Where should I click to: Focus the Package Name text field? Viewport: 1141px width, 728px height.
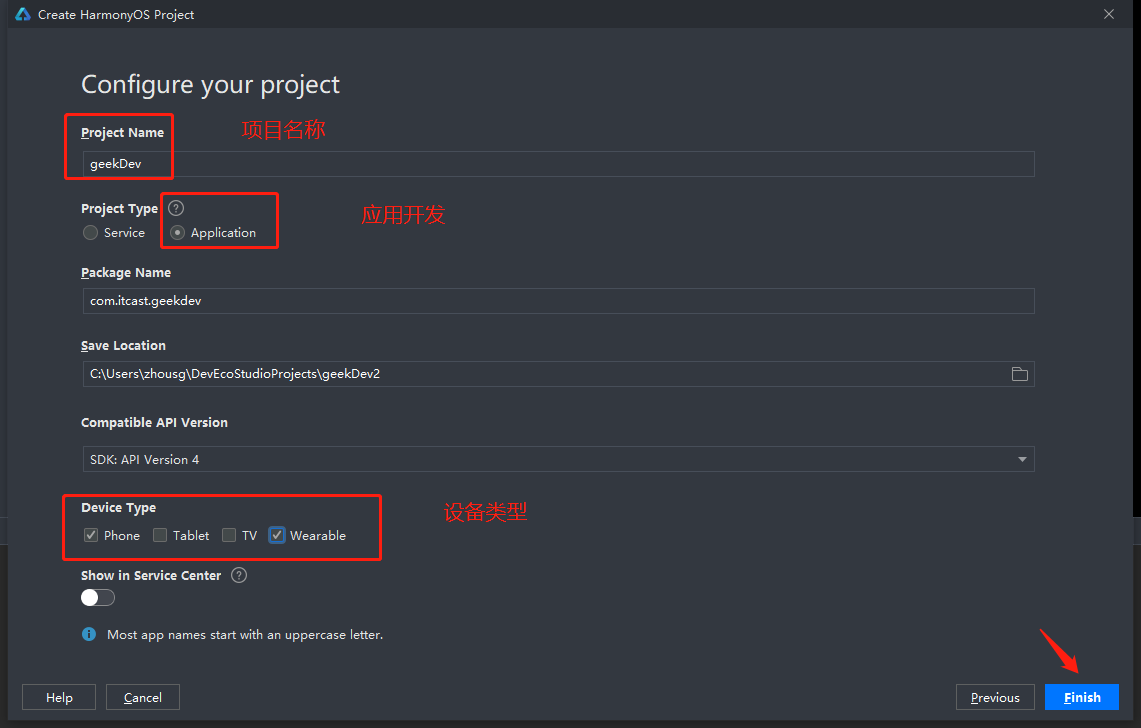click(557, 301)
